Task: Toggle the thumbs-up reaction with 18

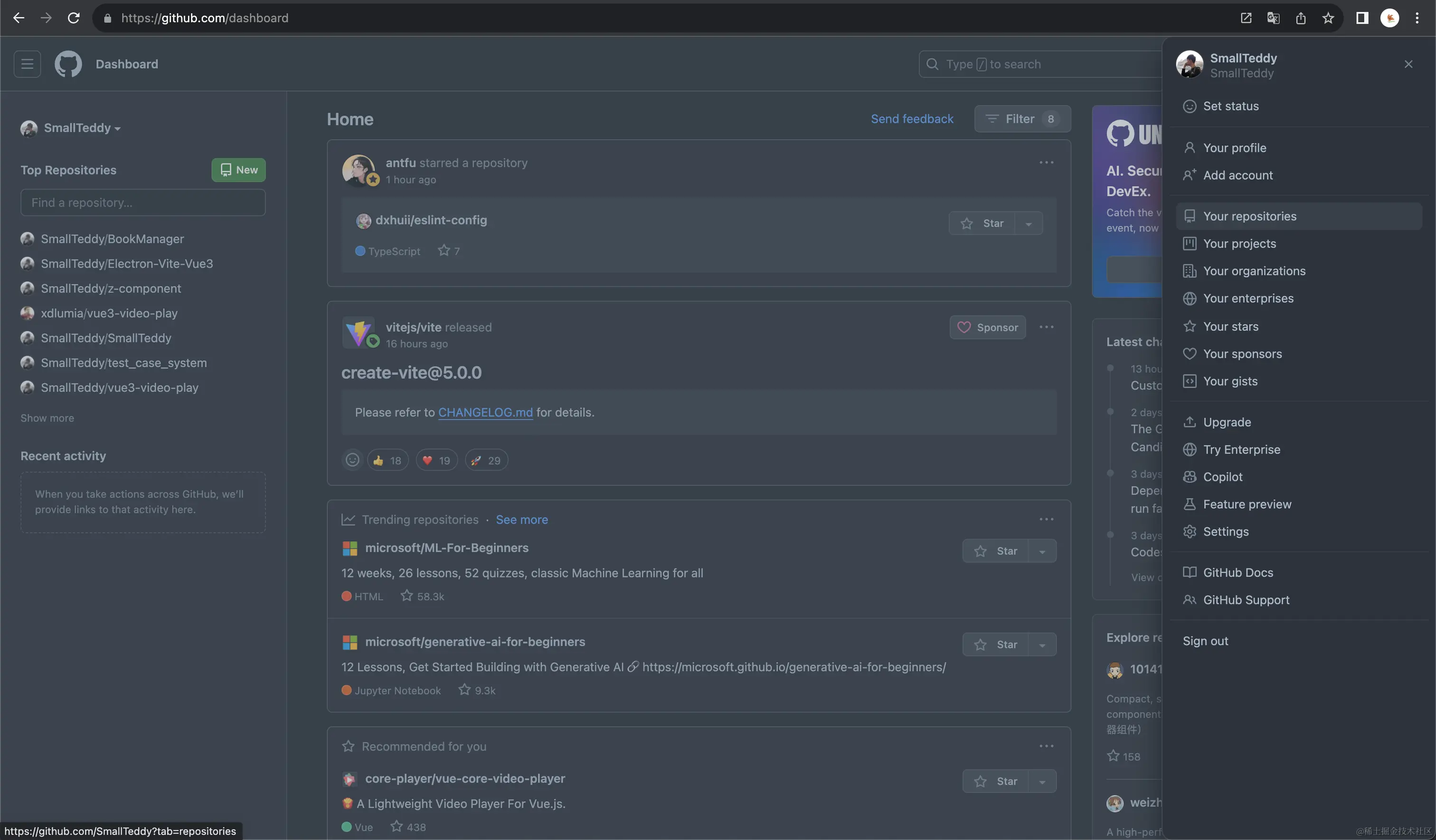Action: tap(387, 460)
